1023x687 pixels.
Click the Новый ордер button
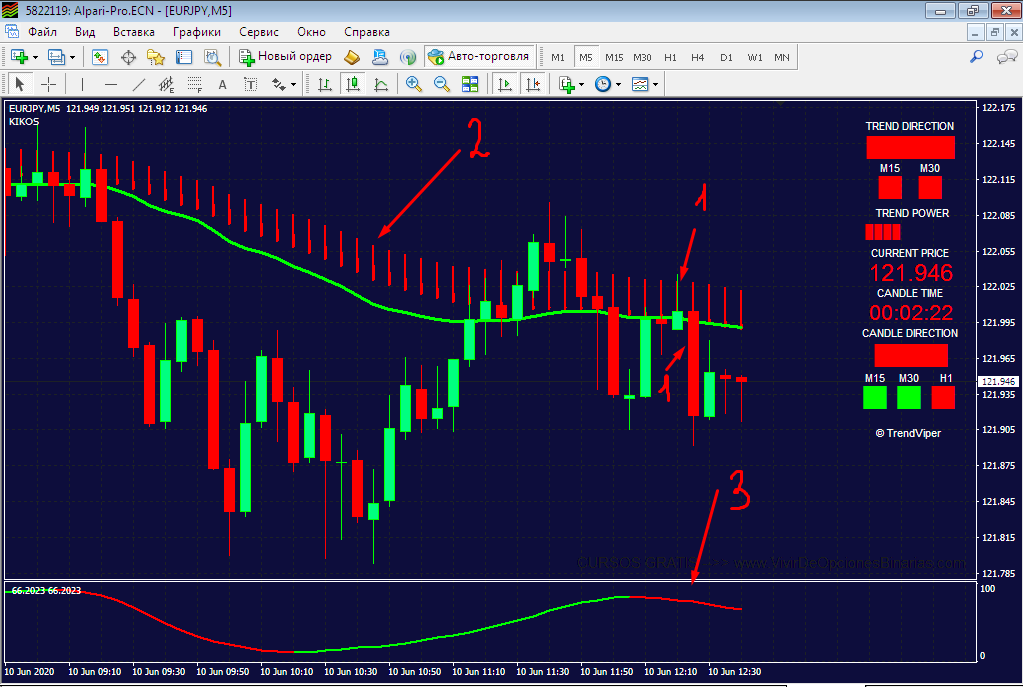[x=285, y=57]
